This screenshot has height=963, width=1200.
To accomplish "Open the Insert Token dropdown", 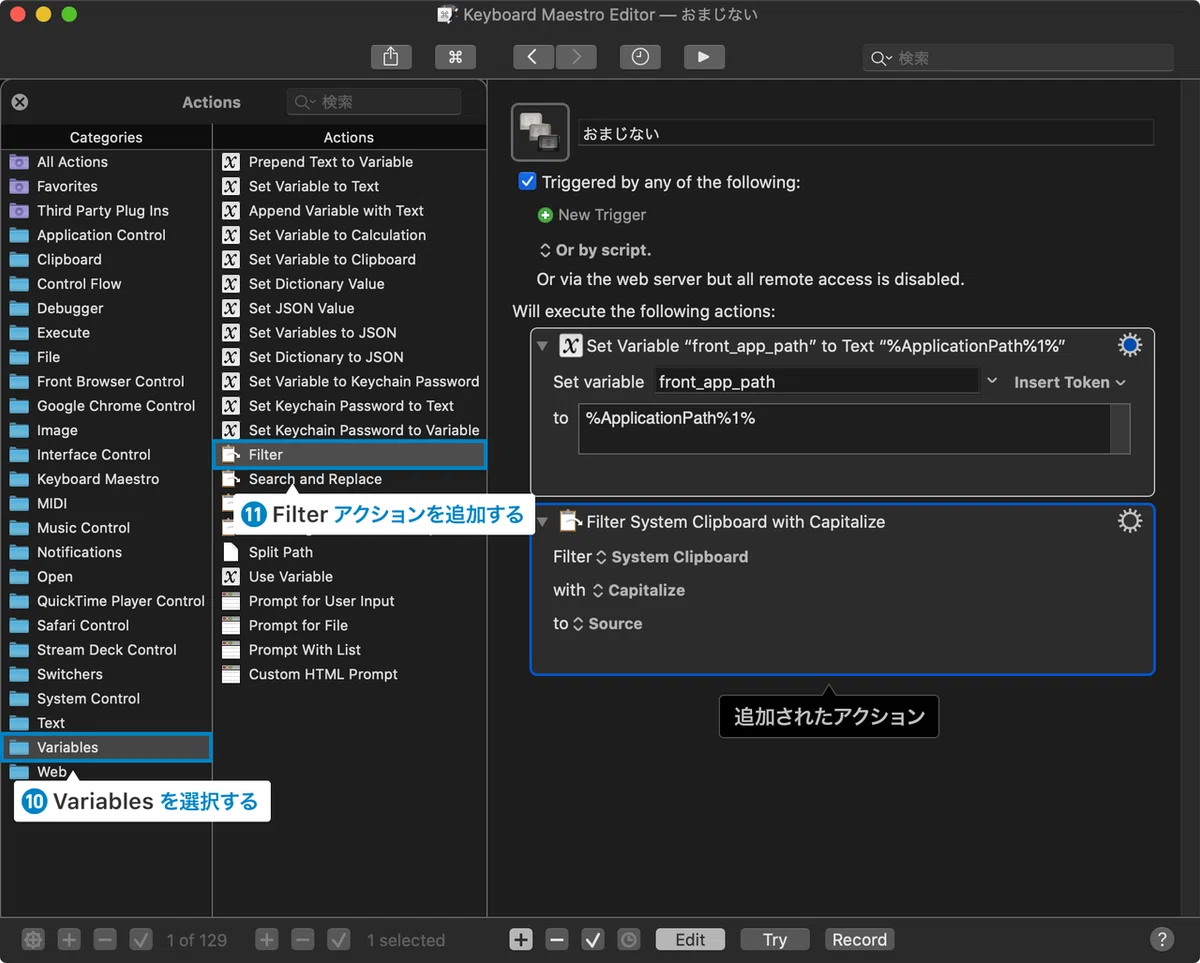I will 1069,382.
